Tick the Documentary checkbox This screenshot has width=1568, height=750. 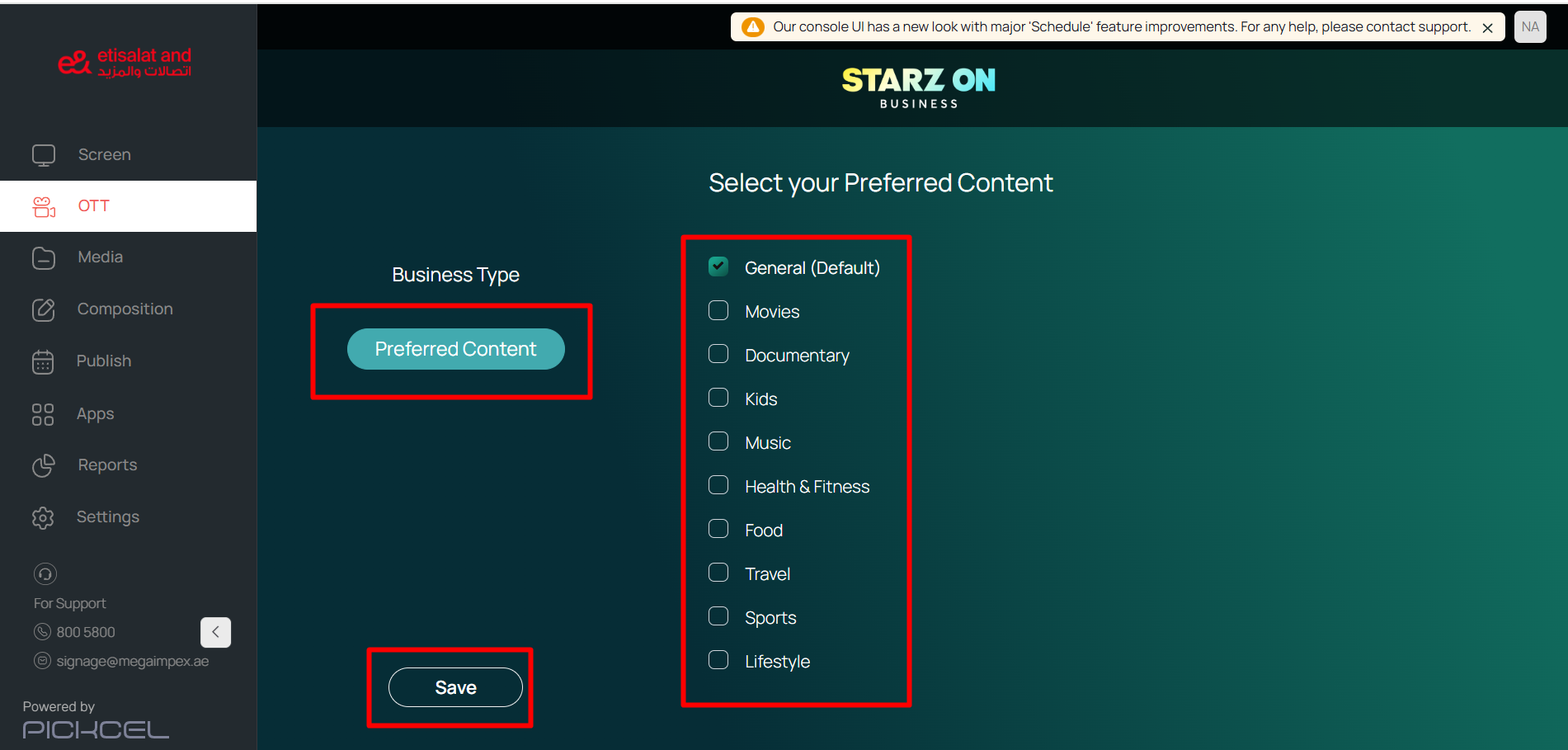pyautogui.click(x=718, y=354)
